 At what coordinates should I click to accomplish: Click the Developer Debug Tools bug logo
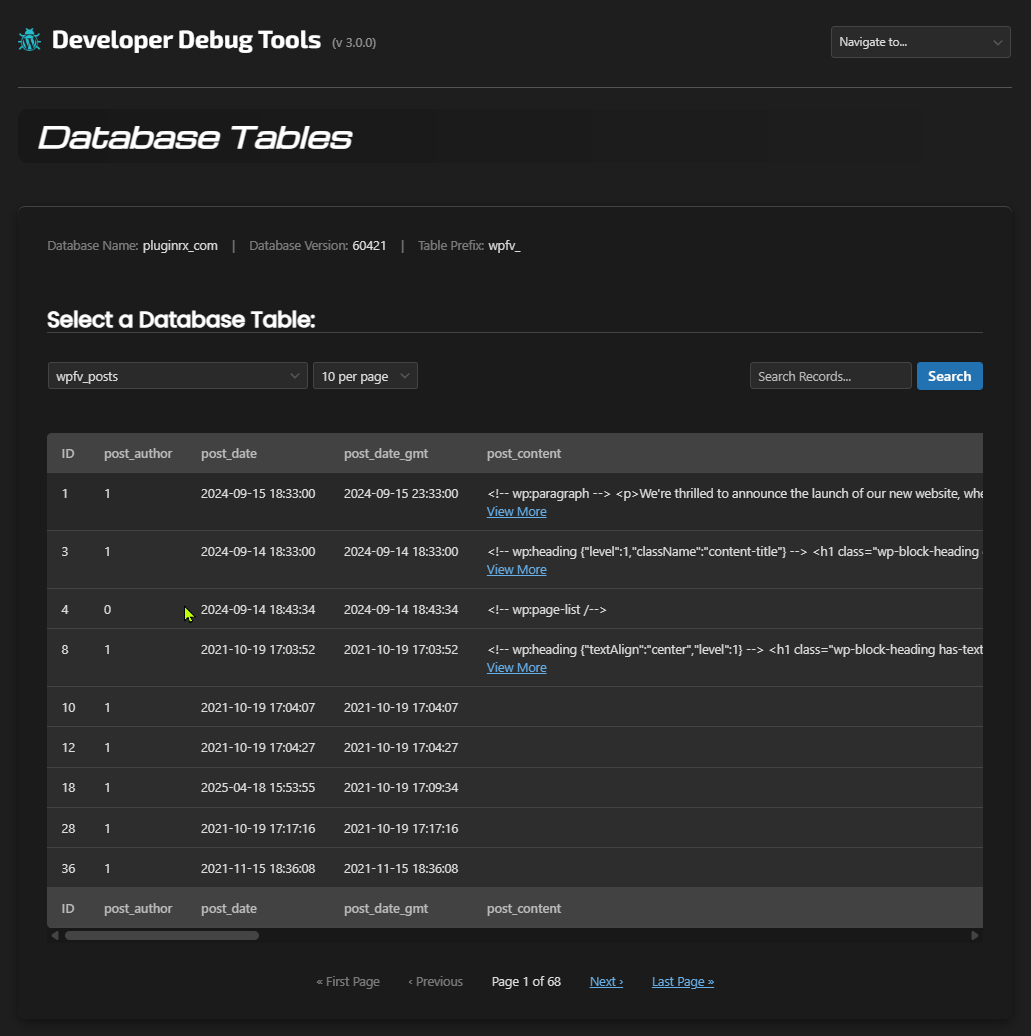tap(28, 39)
